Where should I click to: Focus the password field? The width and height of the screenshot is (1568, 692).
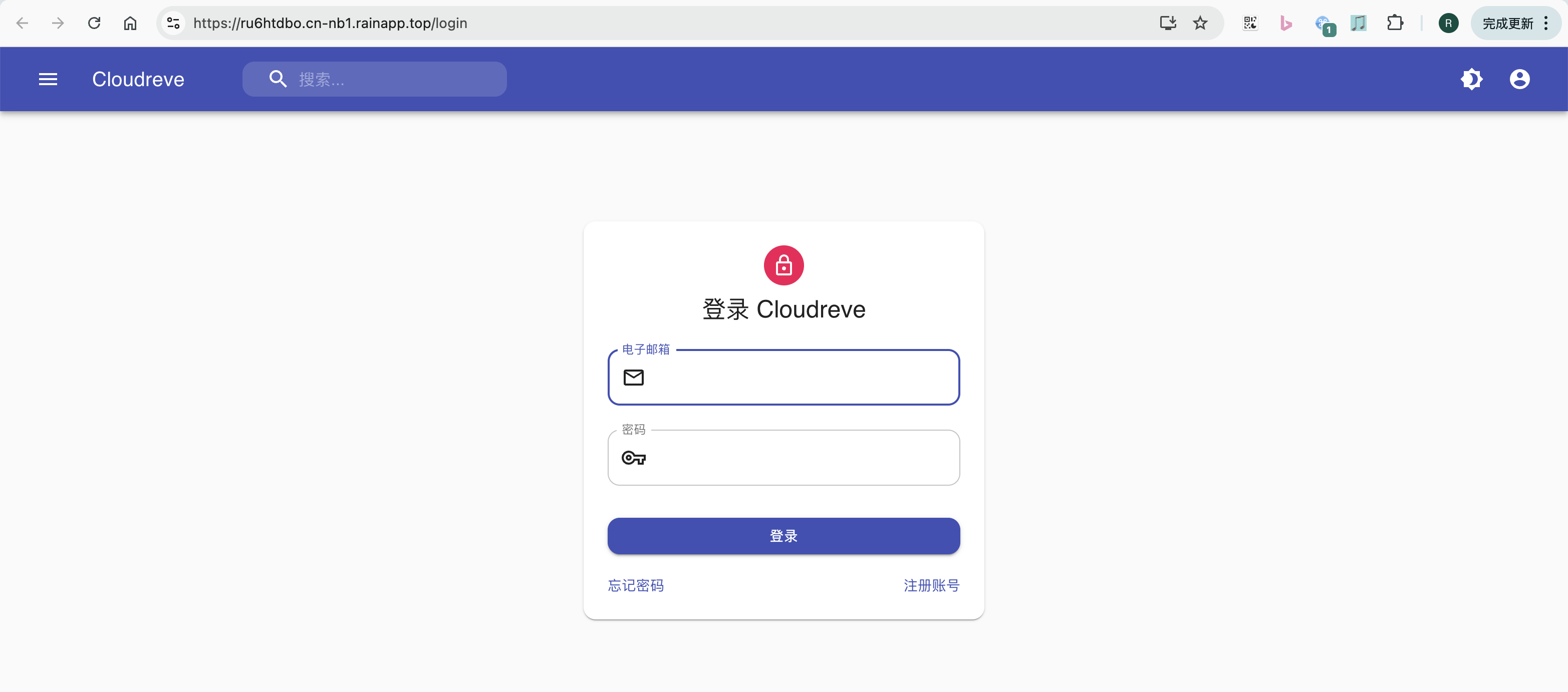click(783, 458)
